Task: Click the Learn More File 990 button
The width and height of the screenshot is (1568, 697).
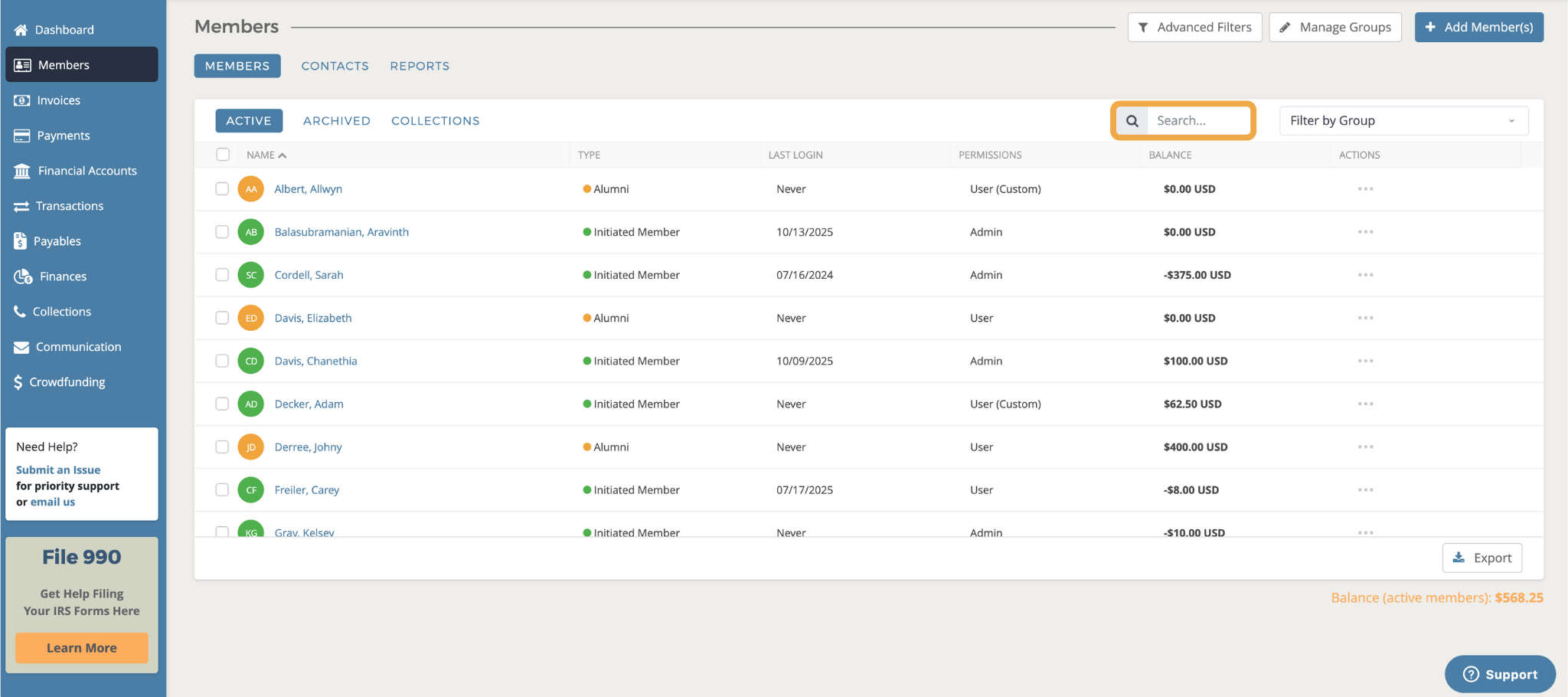Action: coord(81,647)
